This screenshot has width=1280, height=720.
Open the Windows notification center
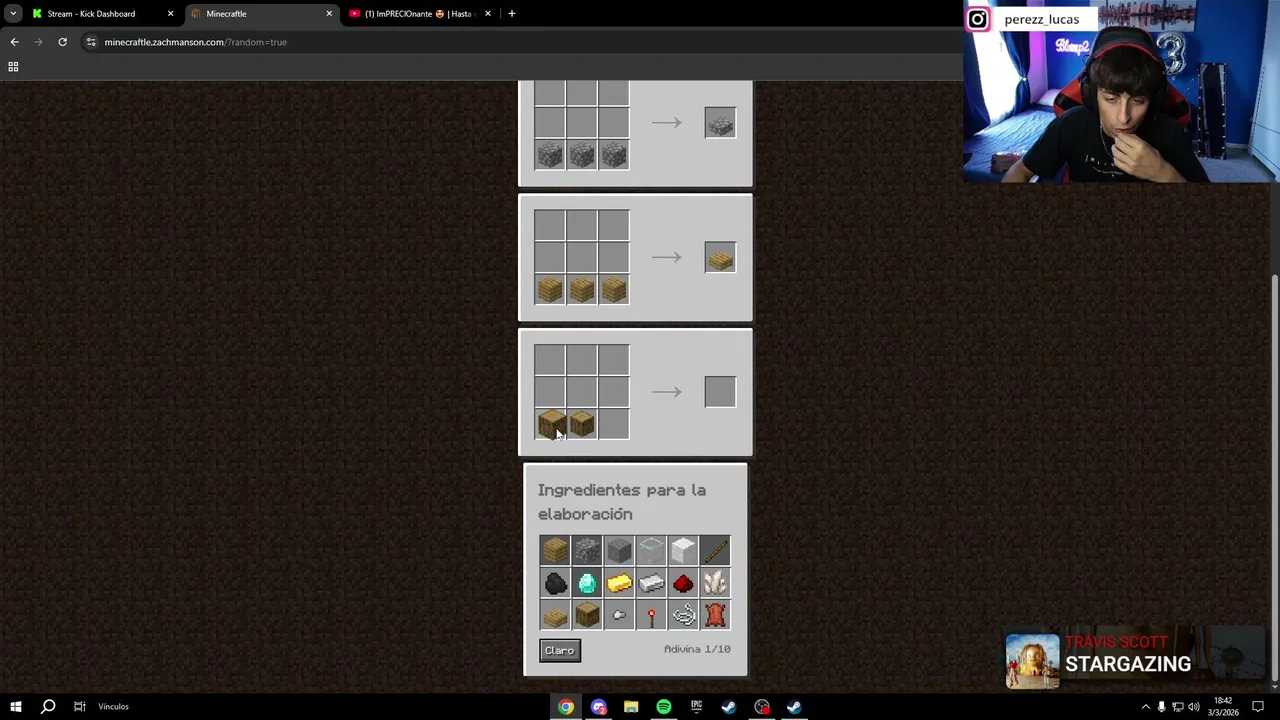[1258, 707]
